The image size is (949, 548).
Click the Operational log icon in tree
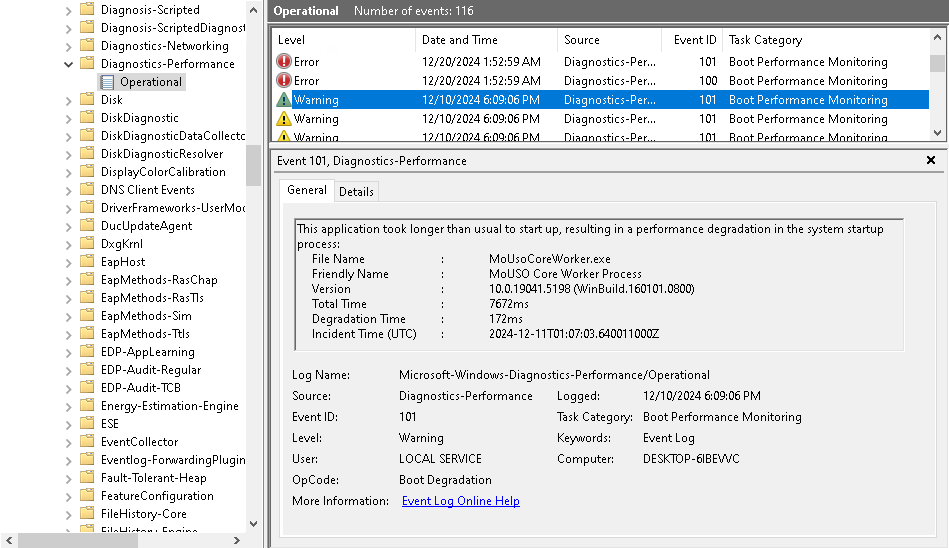(108, 82)
